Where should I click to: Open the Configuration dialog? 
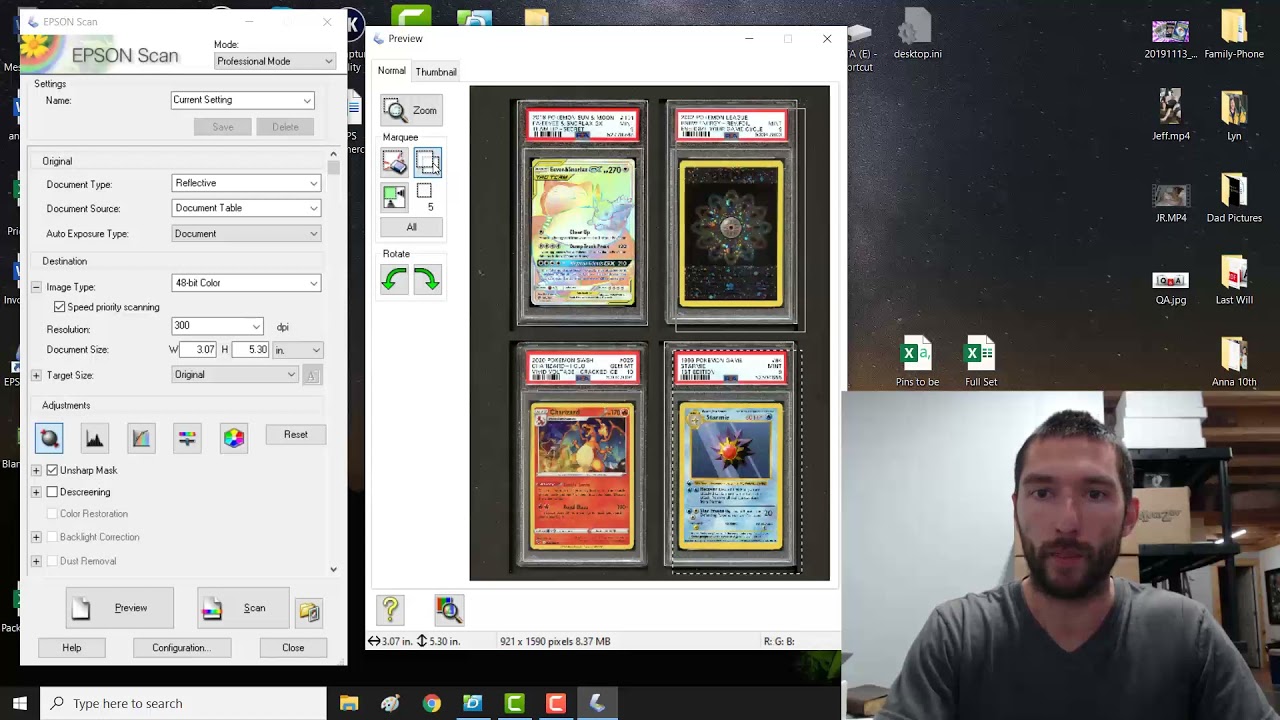[x=181, y=648]
